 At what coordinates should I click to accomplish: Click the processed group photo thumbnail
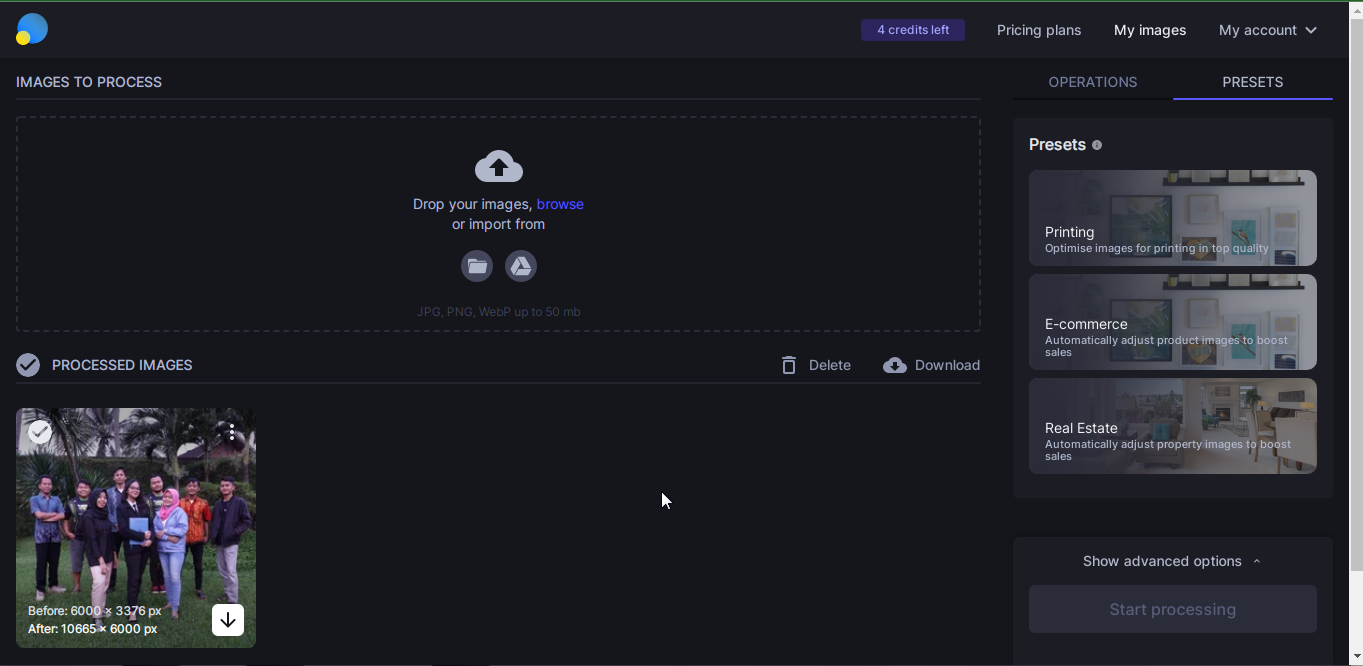136,528
